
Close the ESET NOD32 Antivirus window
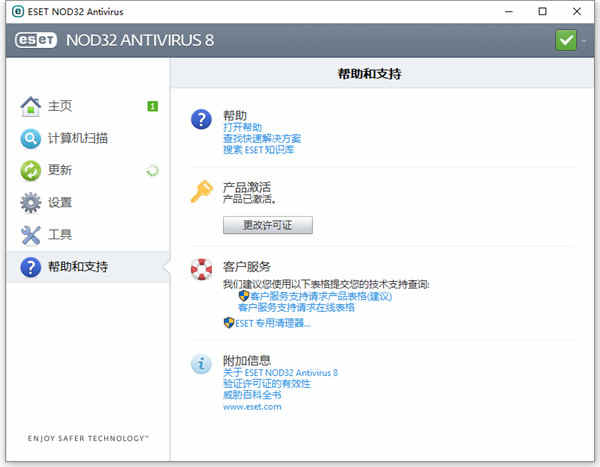(x=577, y=11)
